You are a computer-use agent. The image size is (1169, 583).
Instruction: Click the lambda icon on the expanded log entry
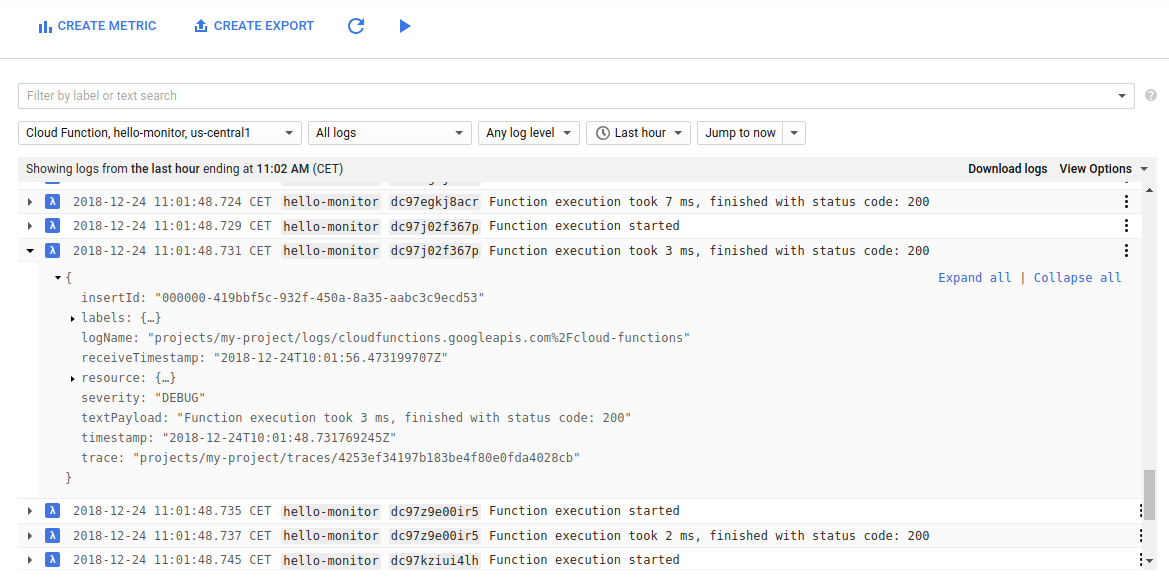pyautogui.click(x=52, y=250)
